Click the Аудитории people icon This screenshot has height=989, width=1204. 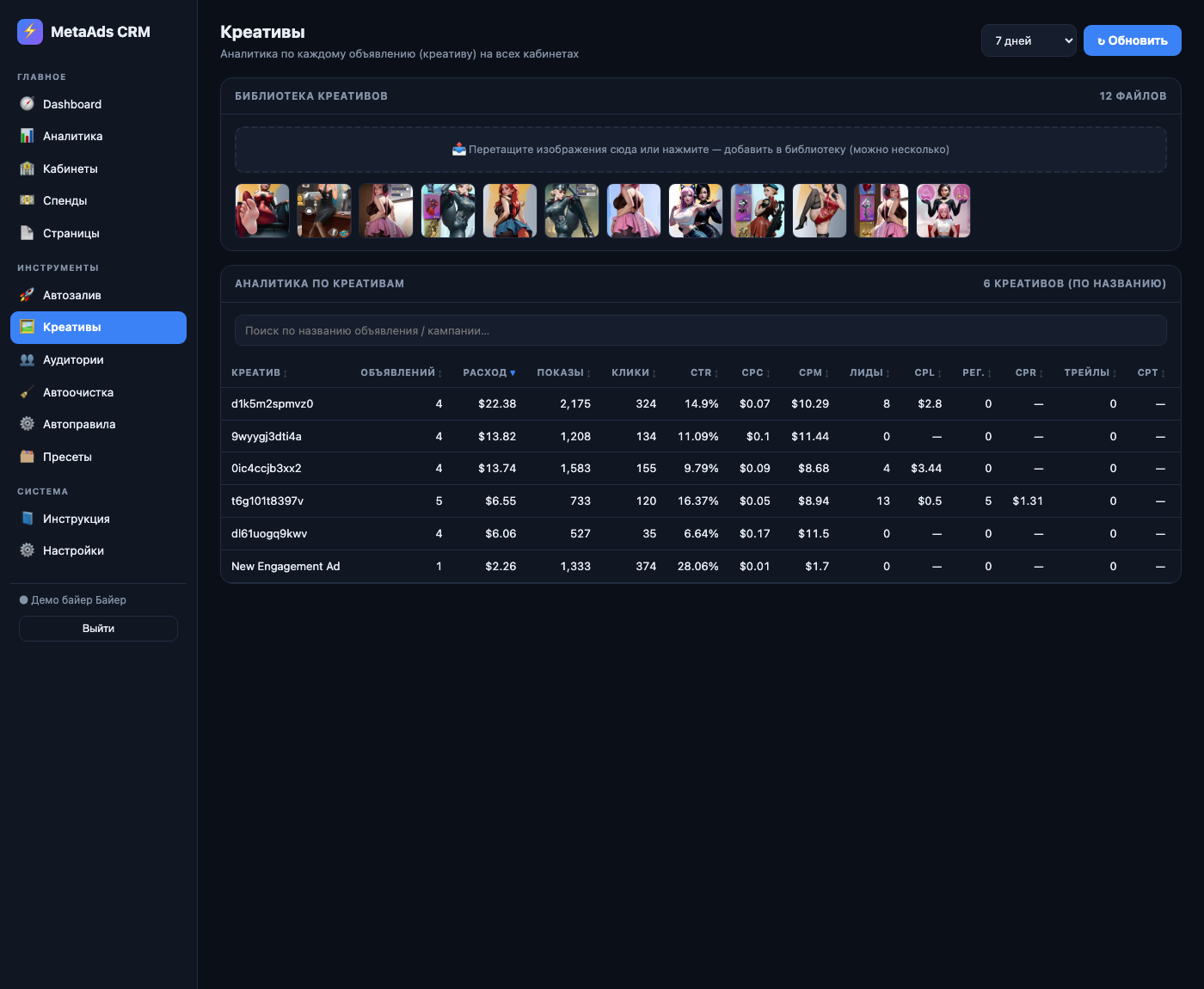point(28,359)
